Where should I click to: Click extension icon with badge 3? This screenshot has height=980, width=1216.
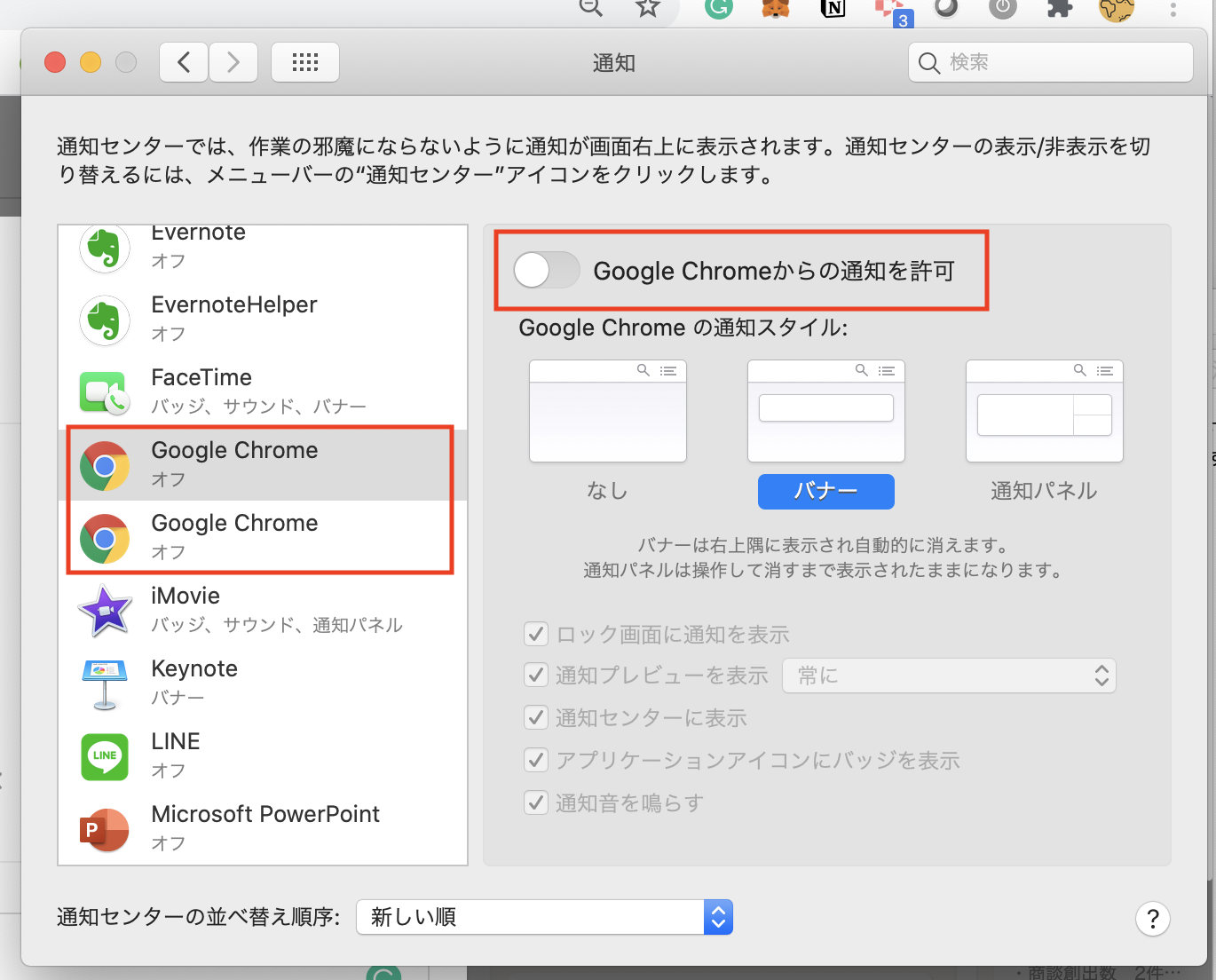click(892, 11)
